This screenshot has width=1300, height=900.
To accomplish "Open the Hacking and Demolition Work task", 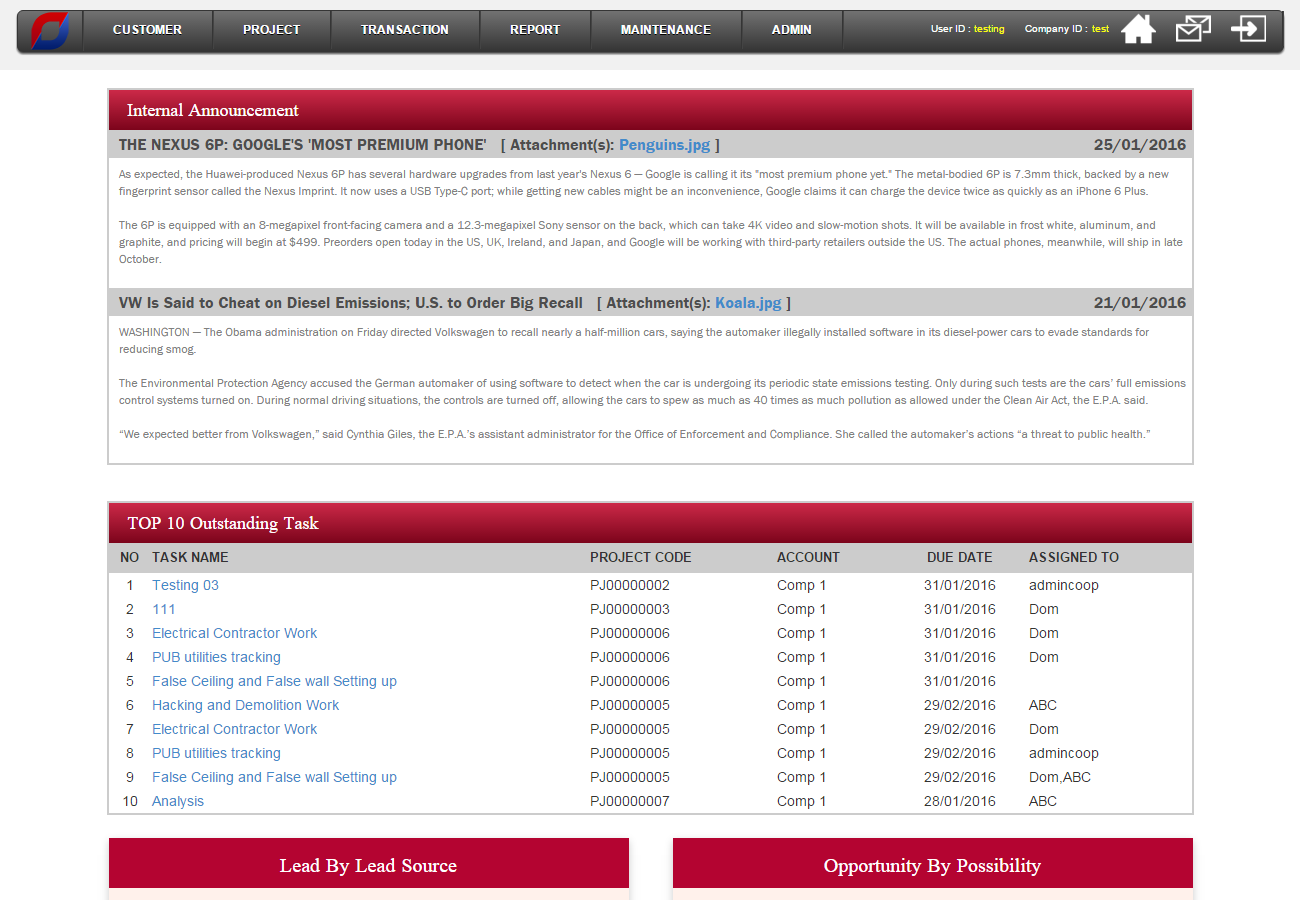I will pyautogui.click(x=245, y=705).
